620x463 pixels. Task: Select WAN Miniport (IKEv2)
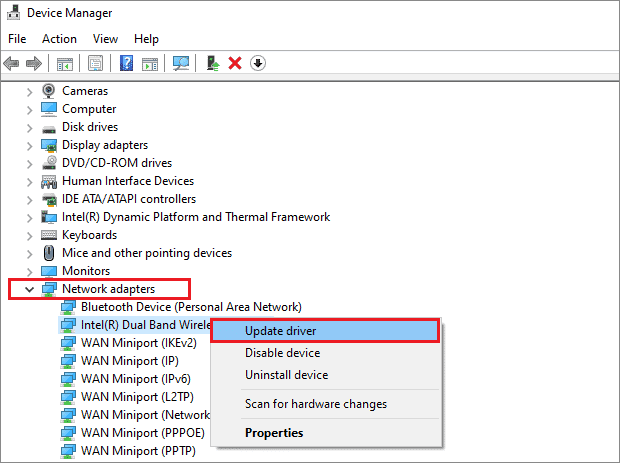point(138,343)
